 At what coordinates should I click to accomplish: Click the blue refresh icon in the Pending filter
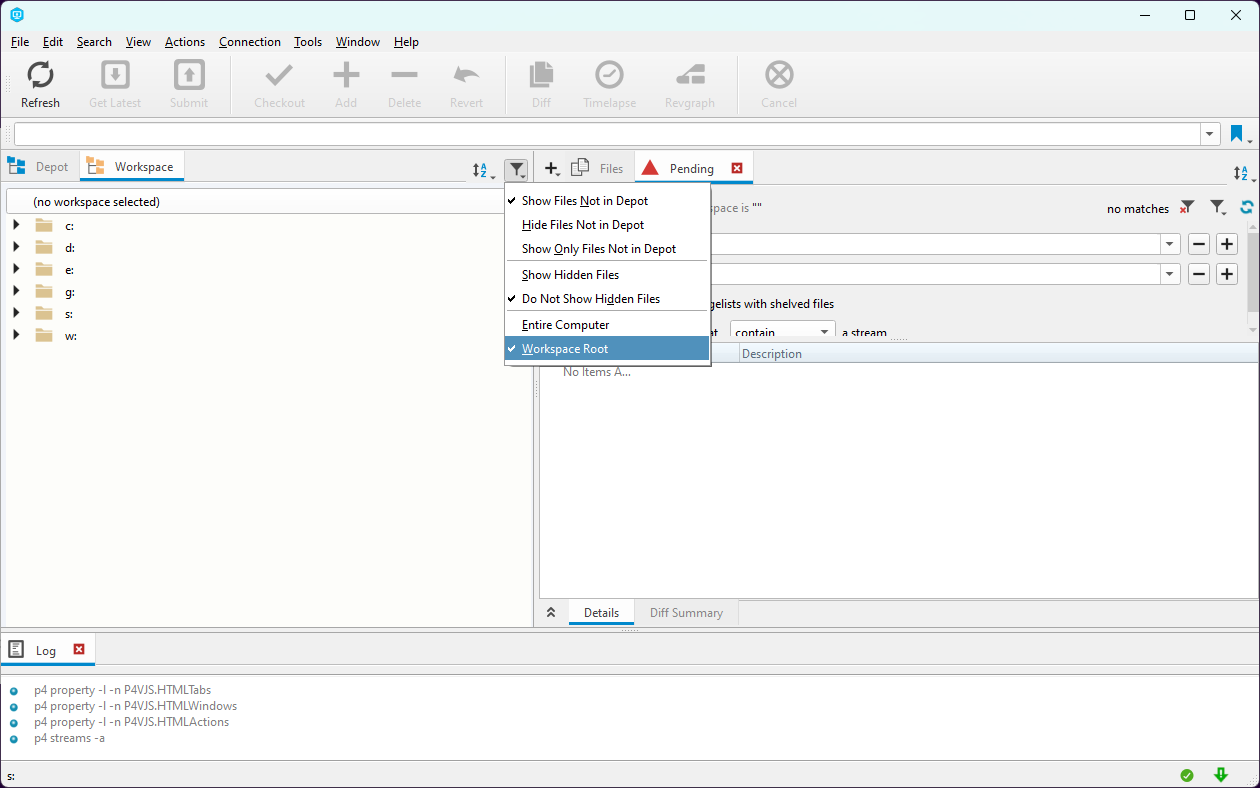tap(1247, 208)
